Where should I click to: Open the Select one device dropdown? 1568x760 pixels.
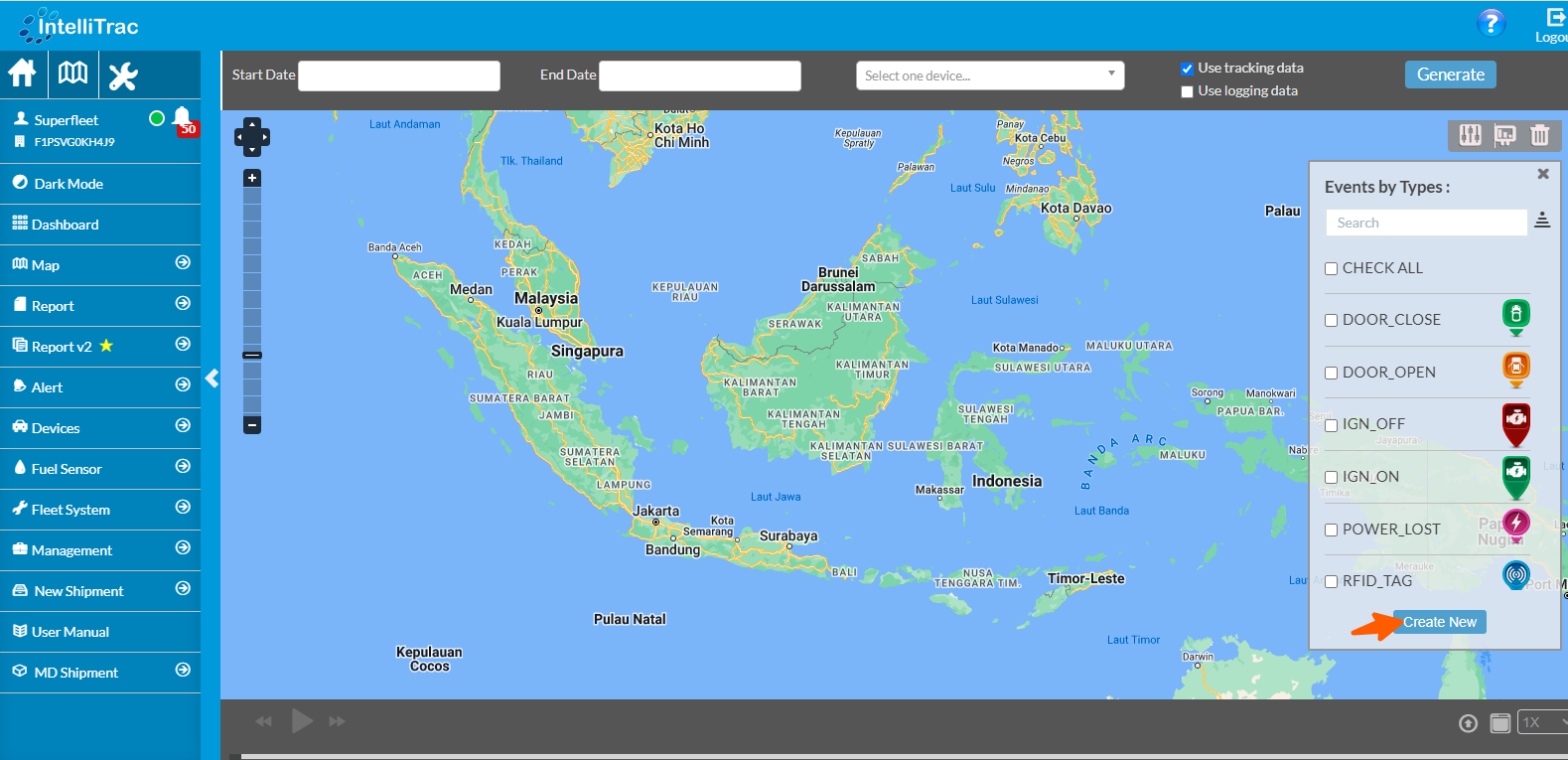point(989,76)
